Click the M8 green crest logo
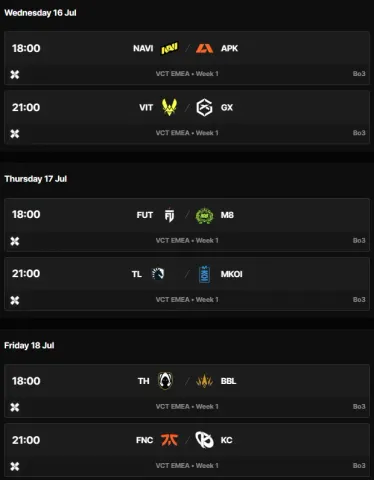Image resolution: width=374 pixels, height=480 pixels. click(x=204, y=215)
